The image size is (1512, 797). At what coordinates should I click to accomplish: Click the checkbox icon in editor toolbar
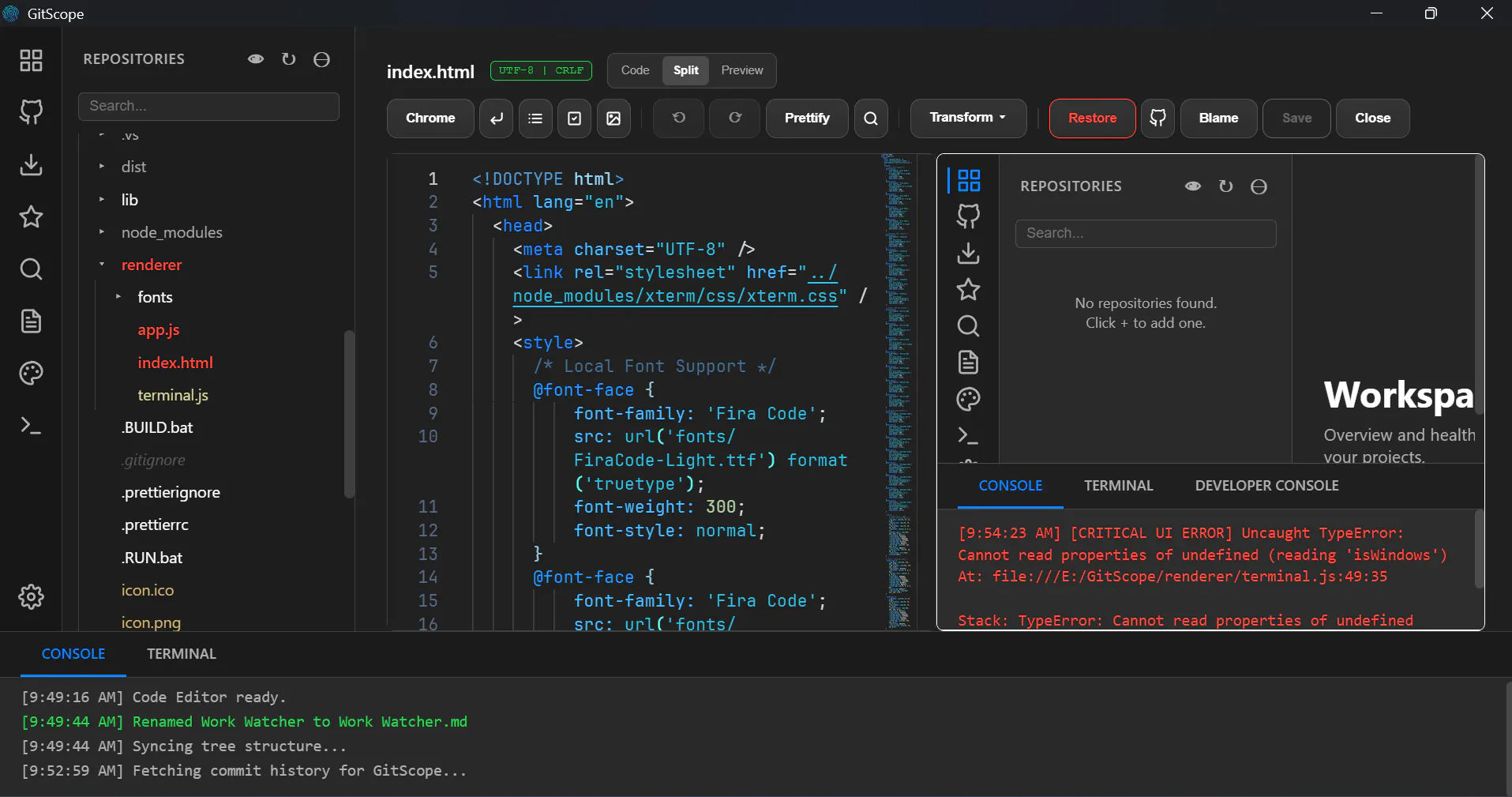pyautogui.click(x=575, y=118)
